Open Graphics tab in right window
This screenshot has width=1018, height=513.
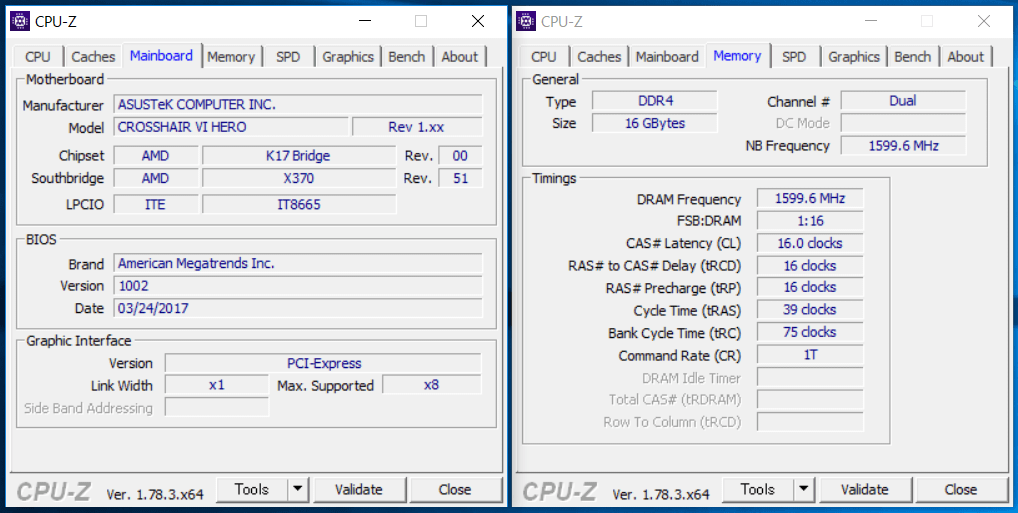[x=854, y=57]
